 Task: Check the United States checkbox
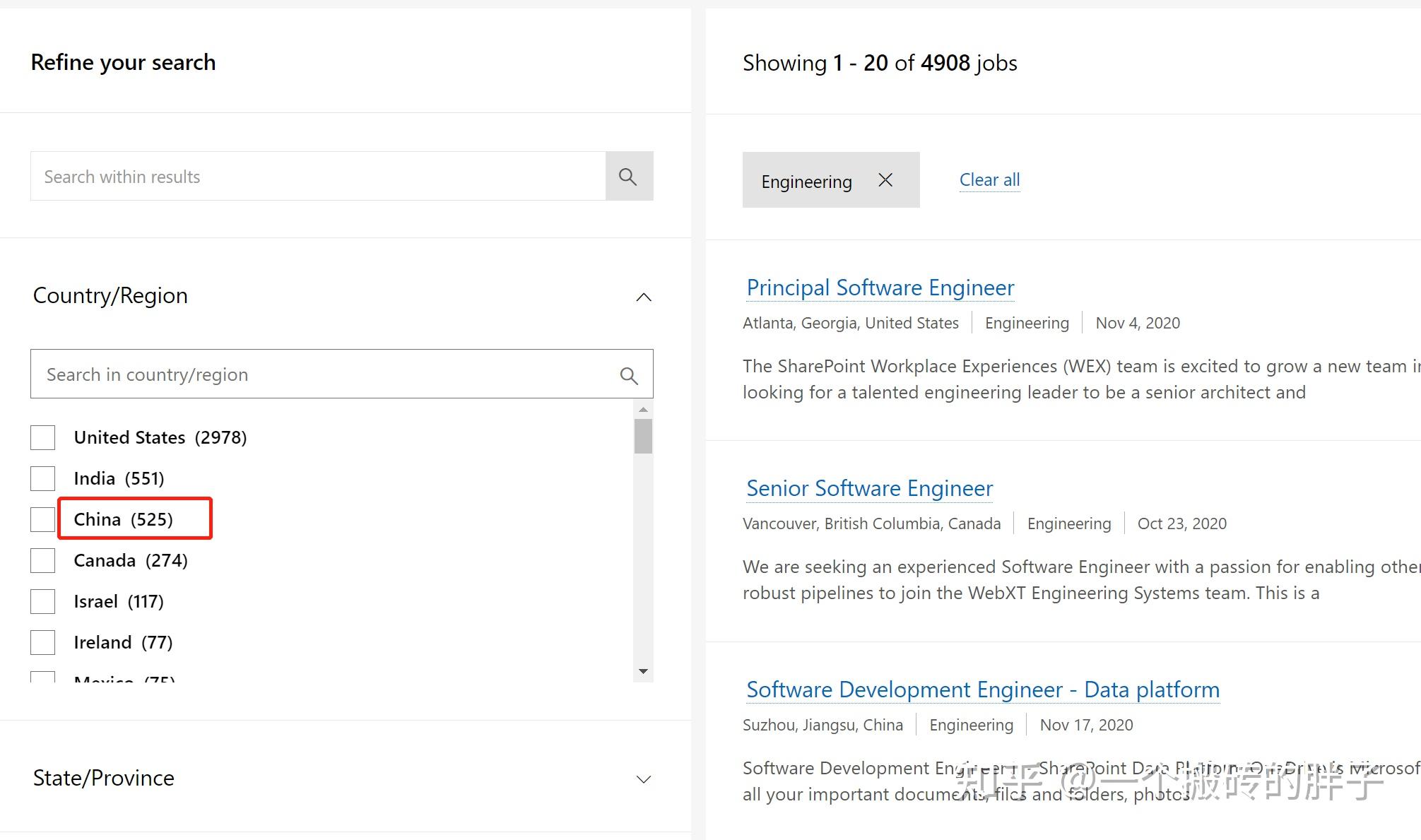point(43,438)
